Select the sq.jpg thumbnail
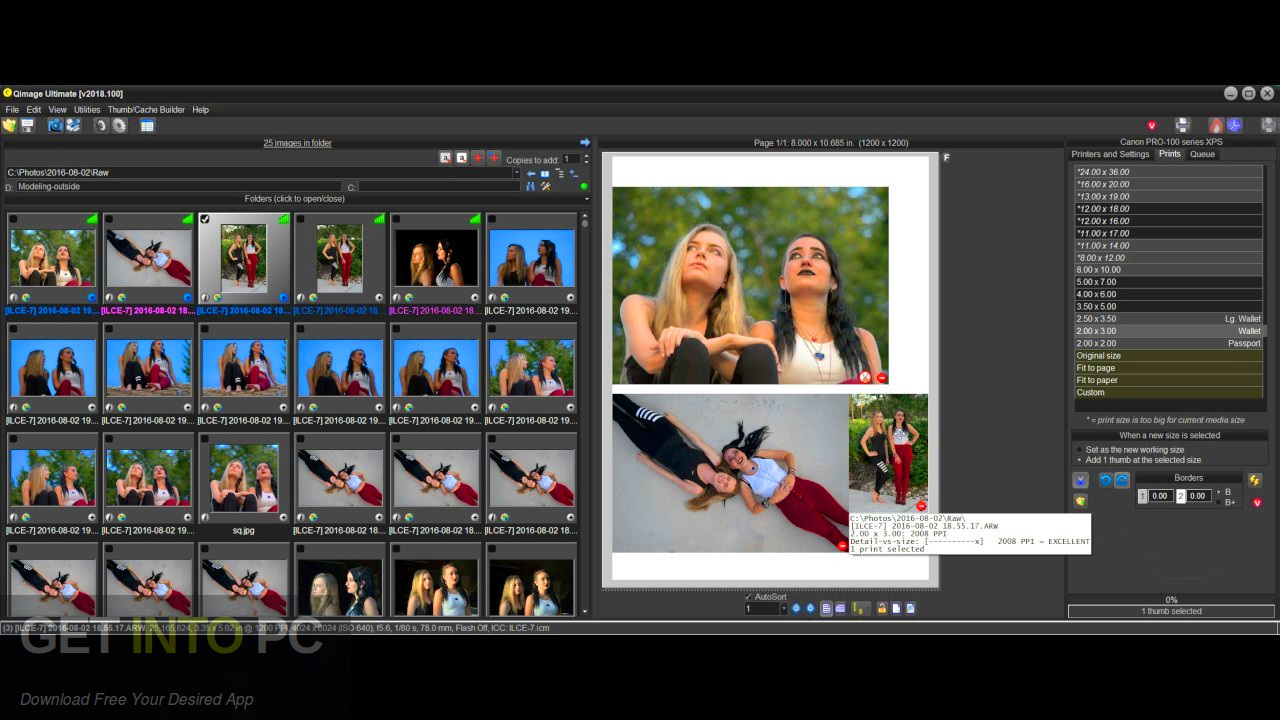Viewport: 1280px width, 720px height. point(243,479)
